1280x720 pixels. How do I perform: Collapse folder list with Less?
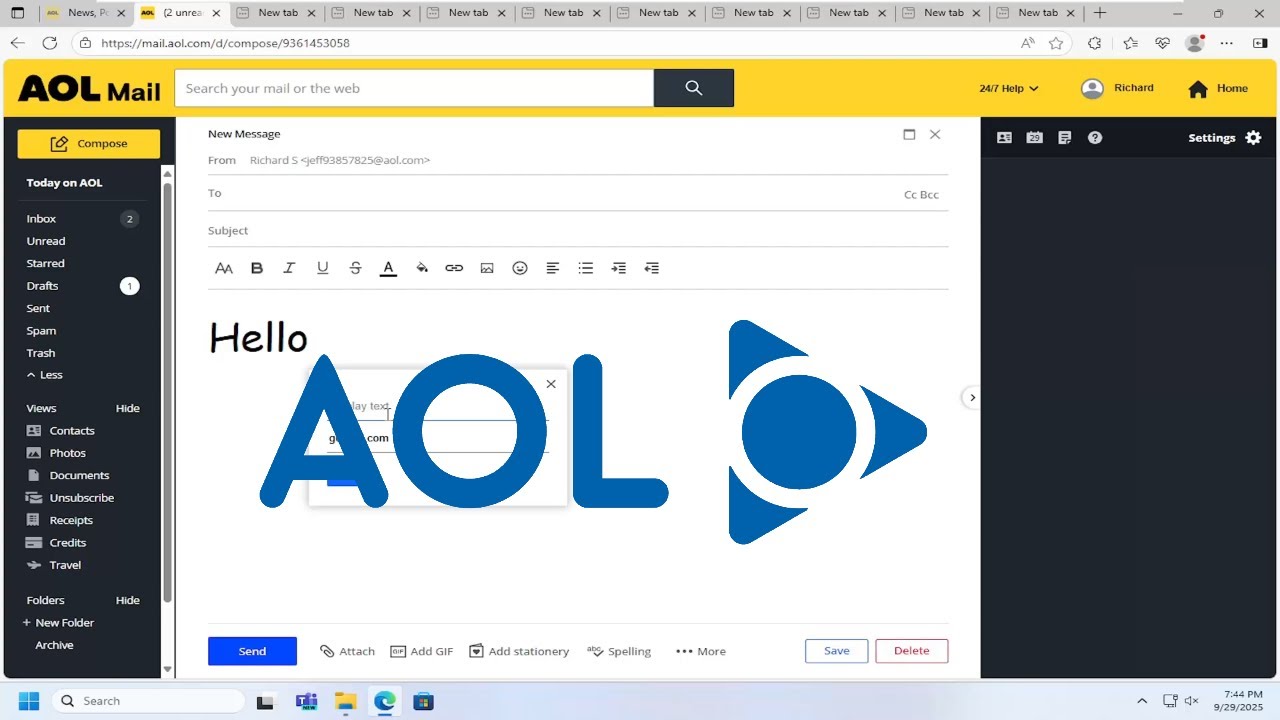click(45, 375)
